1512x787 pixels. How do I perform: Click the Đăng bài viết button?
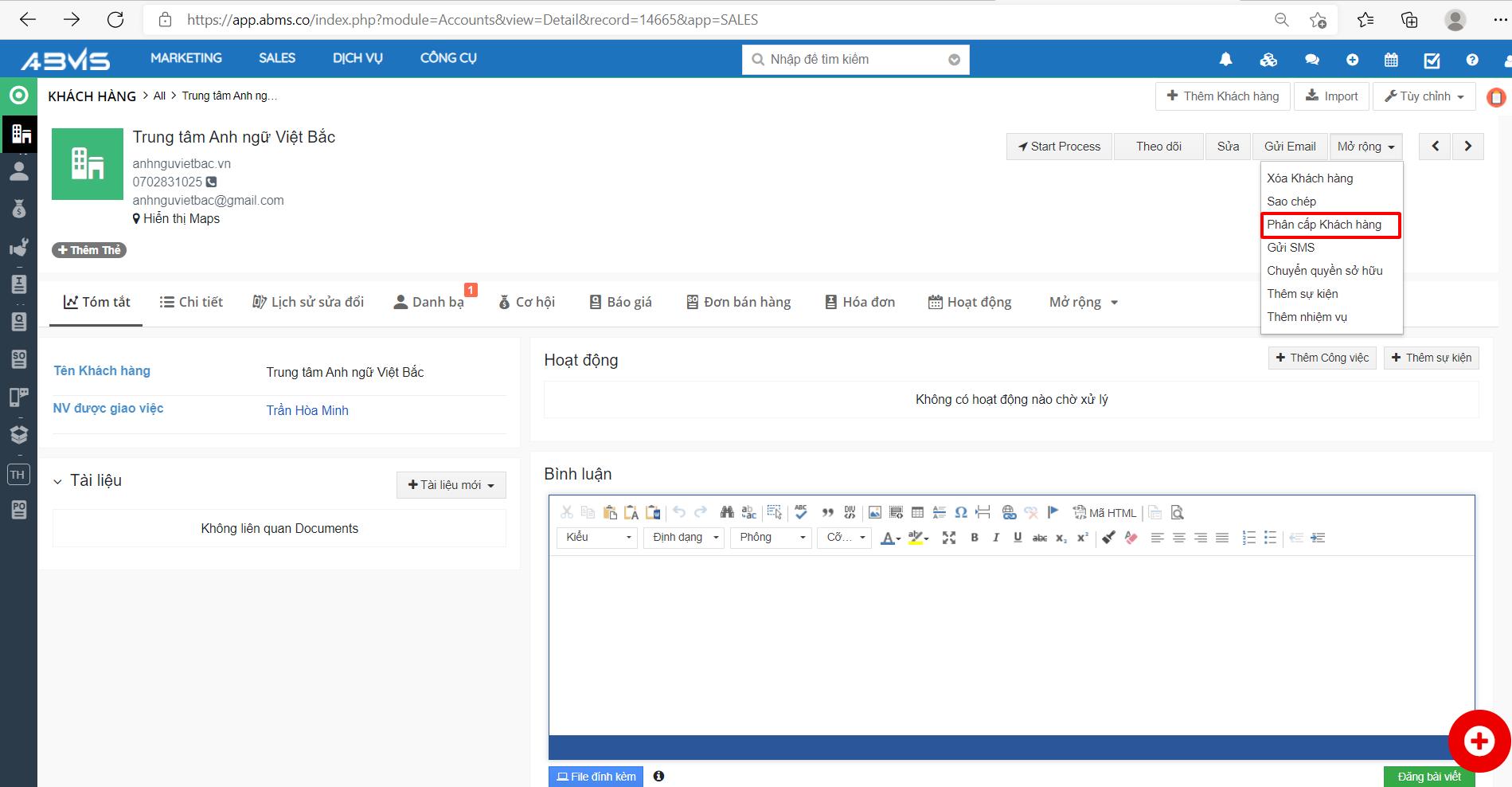(x=1428, y=776)
